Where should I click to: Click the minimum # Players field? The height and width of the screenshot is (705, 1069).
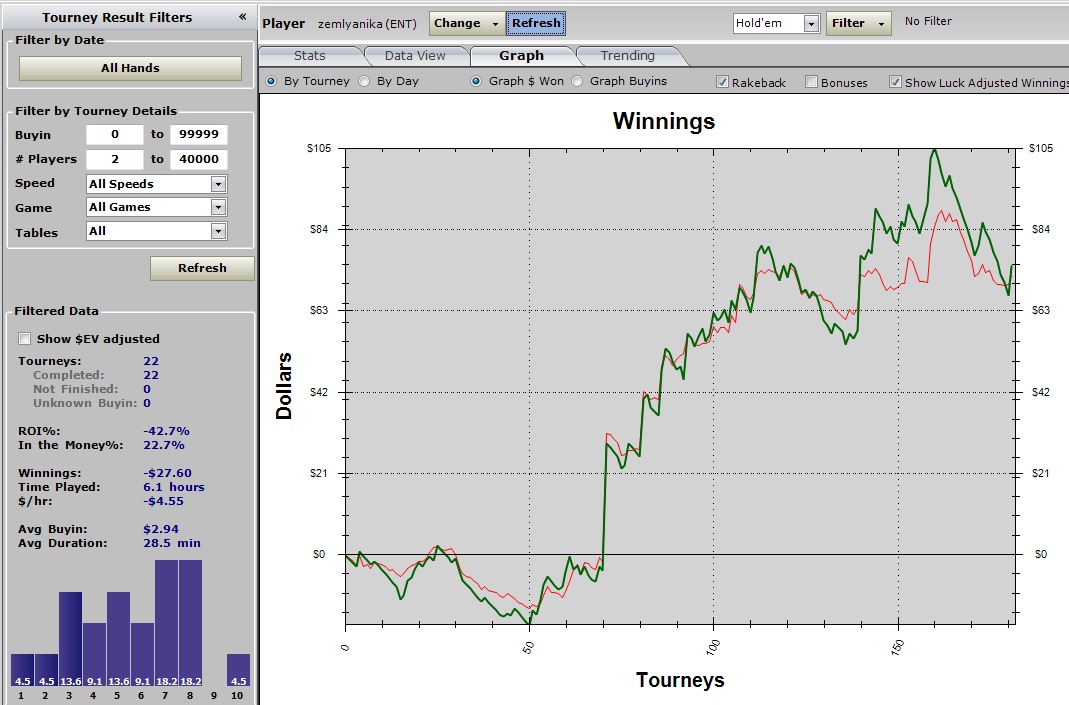pyautogui.click(x=114, y=159)
